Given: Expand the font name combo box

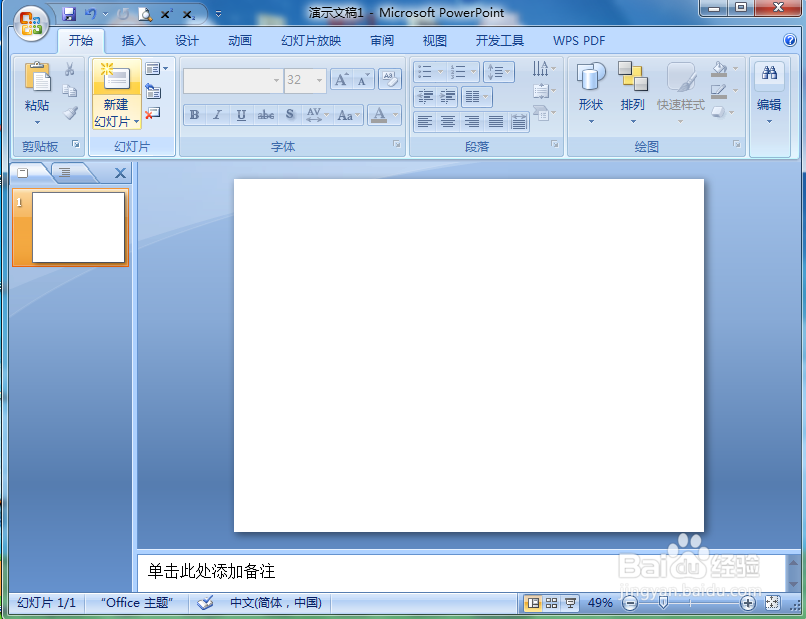Looking at the screenshot, I should 276,80.
